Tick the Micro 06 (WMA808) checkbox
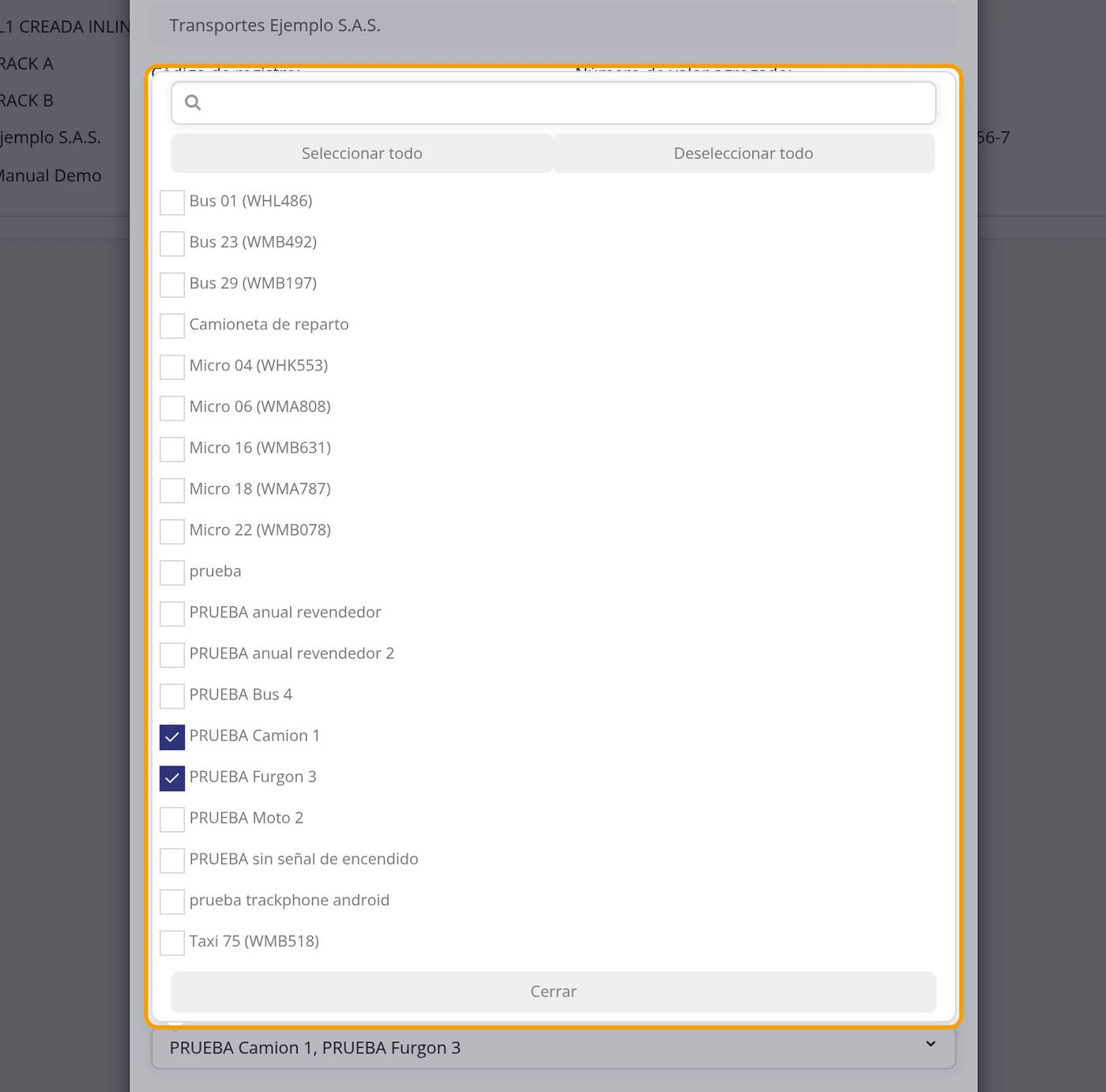This screenshot has height=1092, width=1106. [x=172, y=408]
